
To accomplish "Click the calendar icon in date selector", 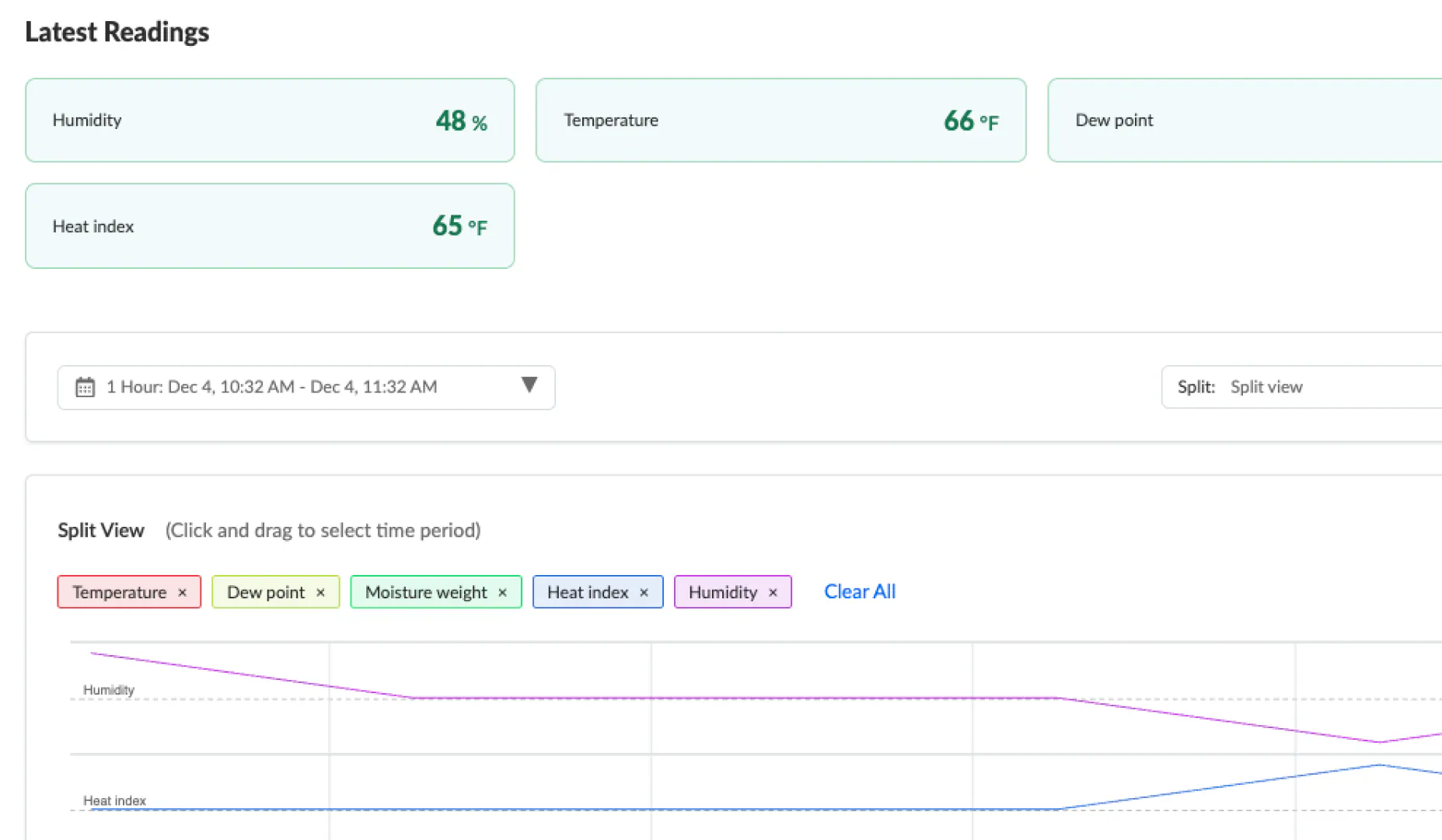I will (x=85, y=387).
